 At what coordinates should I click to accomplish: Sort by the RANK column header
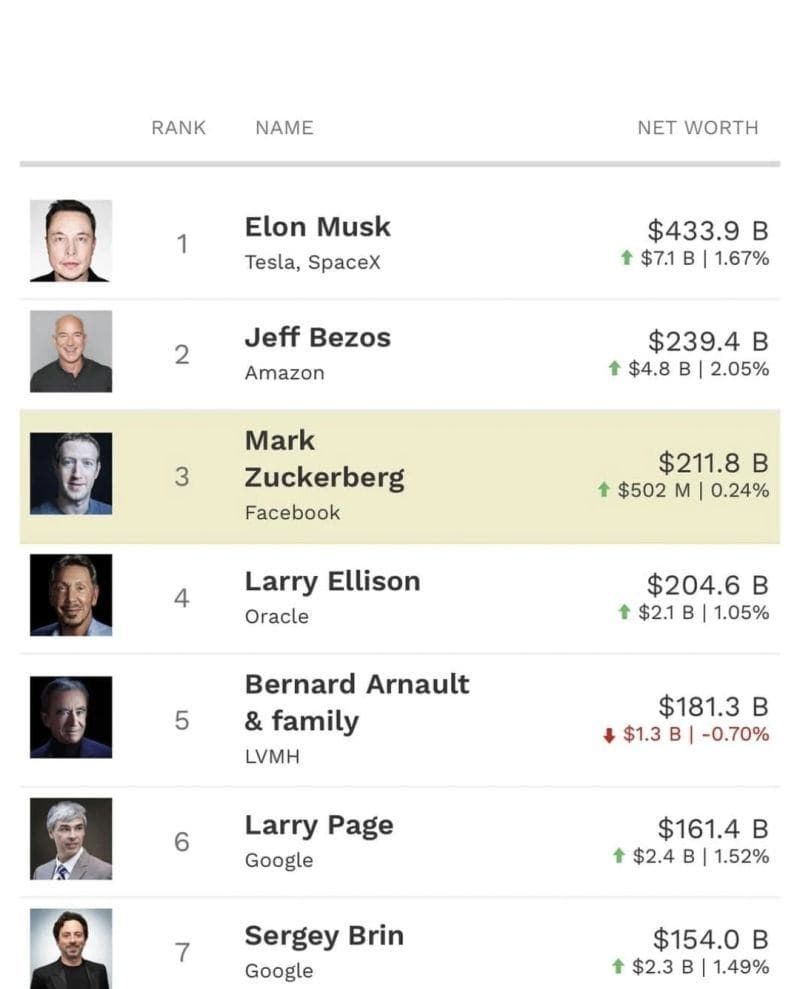178,128
